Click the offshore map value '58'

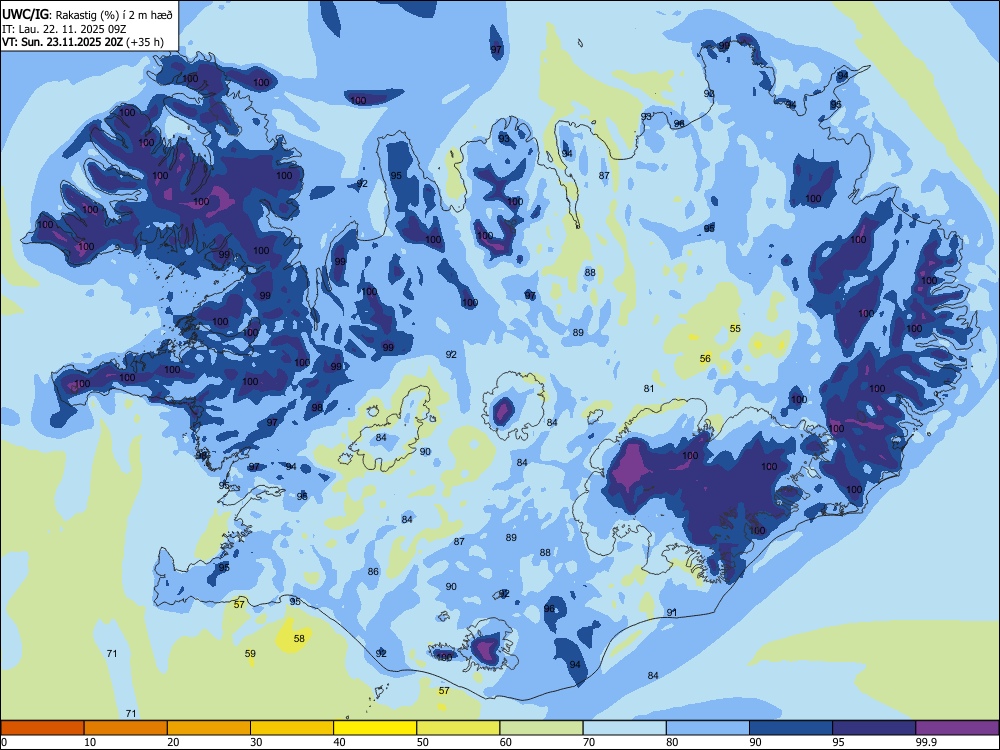tap(298, 638)
